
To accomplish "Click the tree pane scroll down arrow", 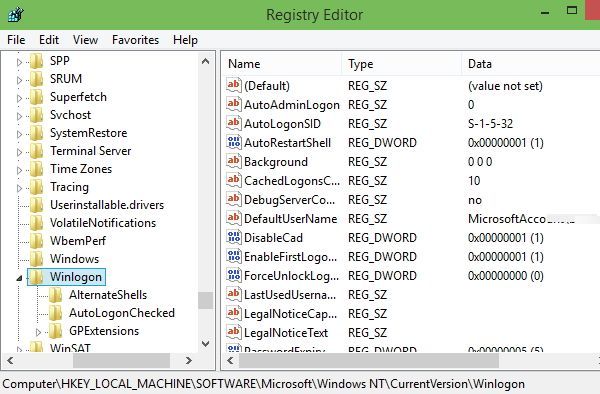I will [x=205, y=344].
